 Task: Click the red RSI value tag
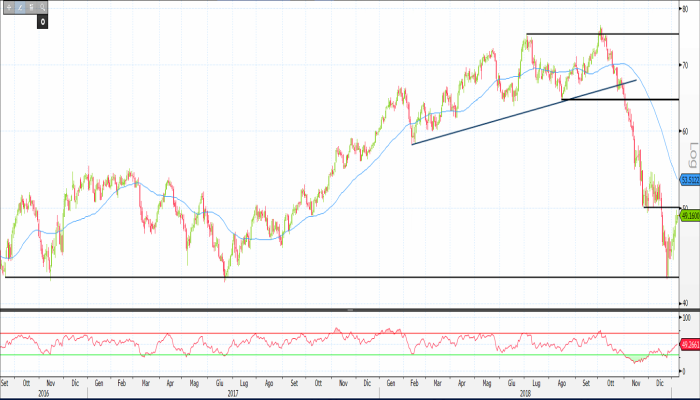point(688,345)
